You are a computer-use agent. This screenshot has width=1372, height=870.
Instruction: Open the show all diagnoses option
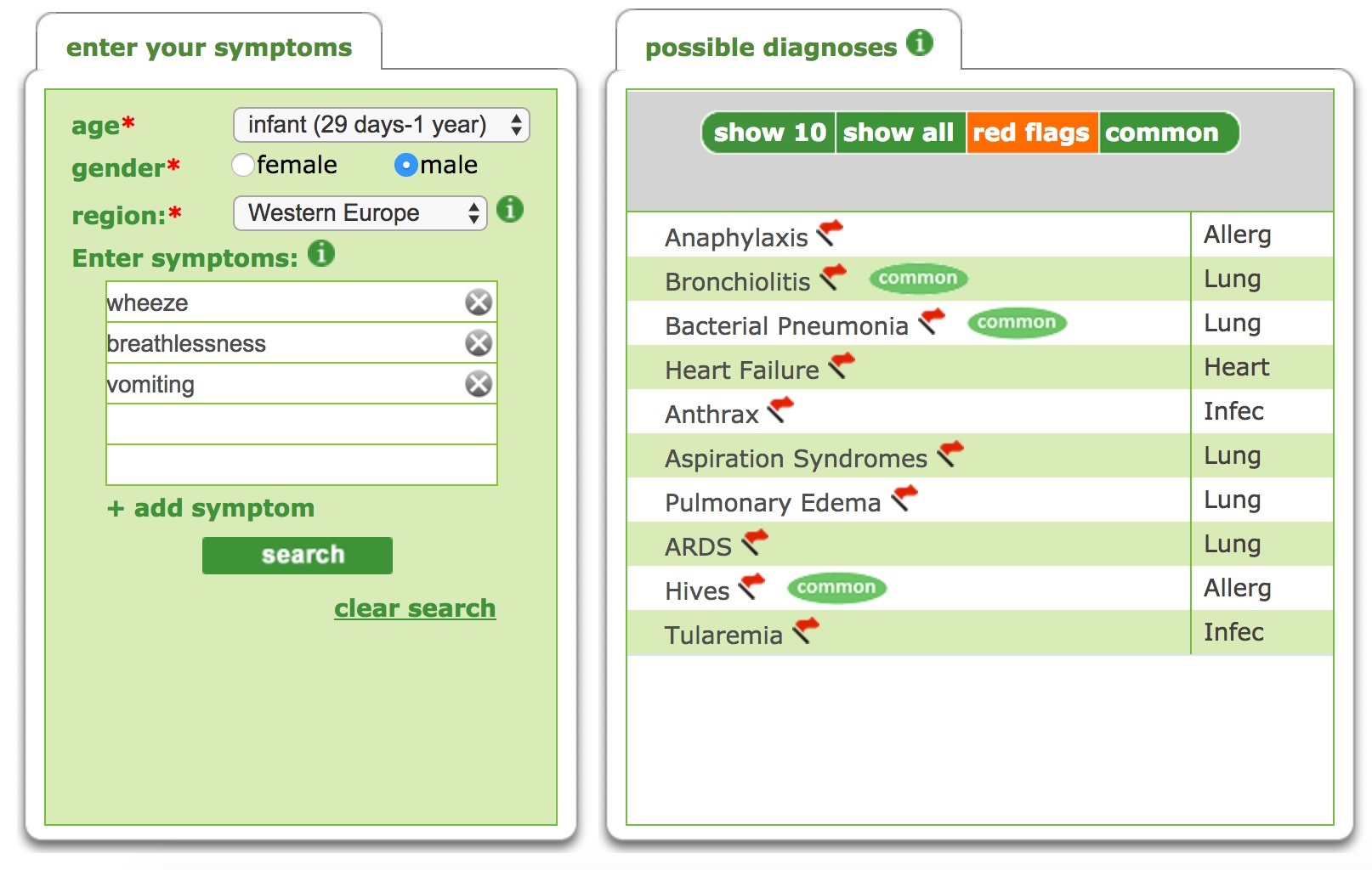(900, 132)
